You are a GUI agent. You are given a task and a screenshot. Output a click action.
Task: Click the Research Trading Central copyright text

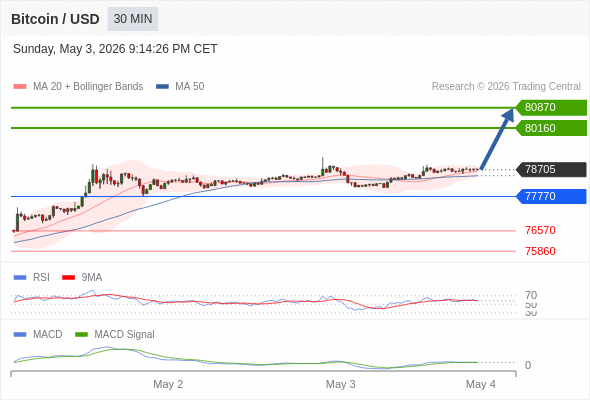(506, 87)
